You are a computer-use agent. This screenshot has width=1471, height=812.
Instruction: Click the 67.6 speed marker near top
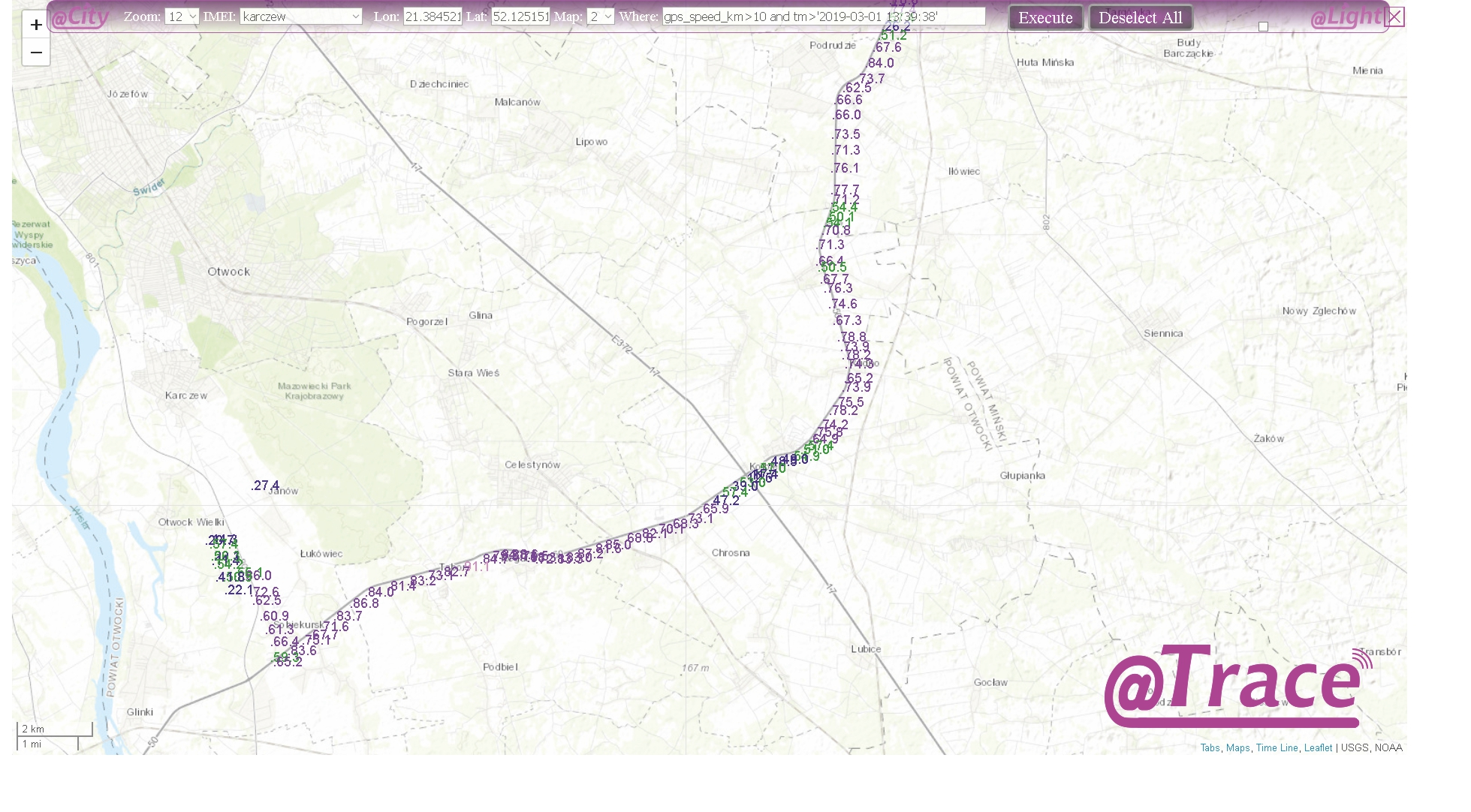click(x=888, y=47)
